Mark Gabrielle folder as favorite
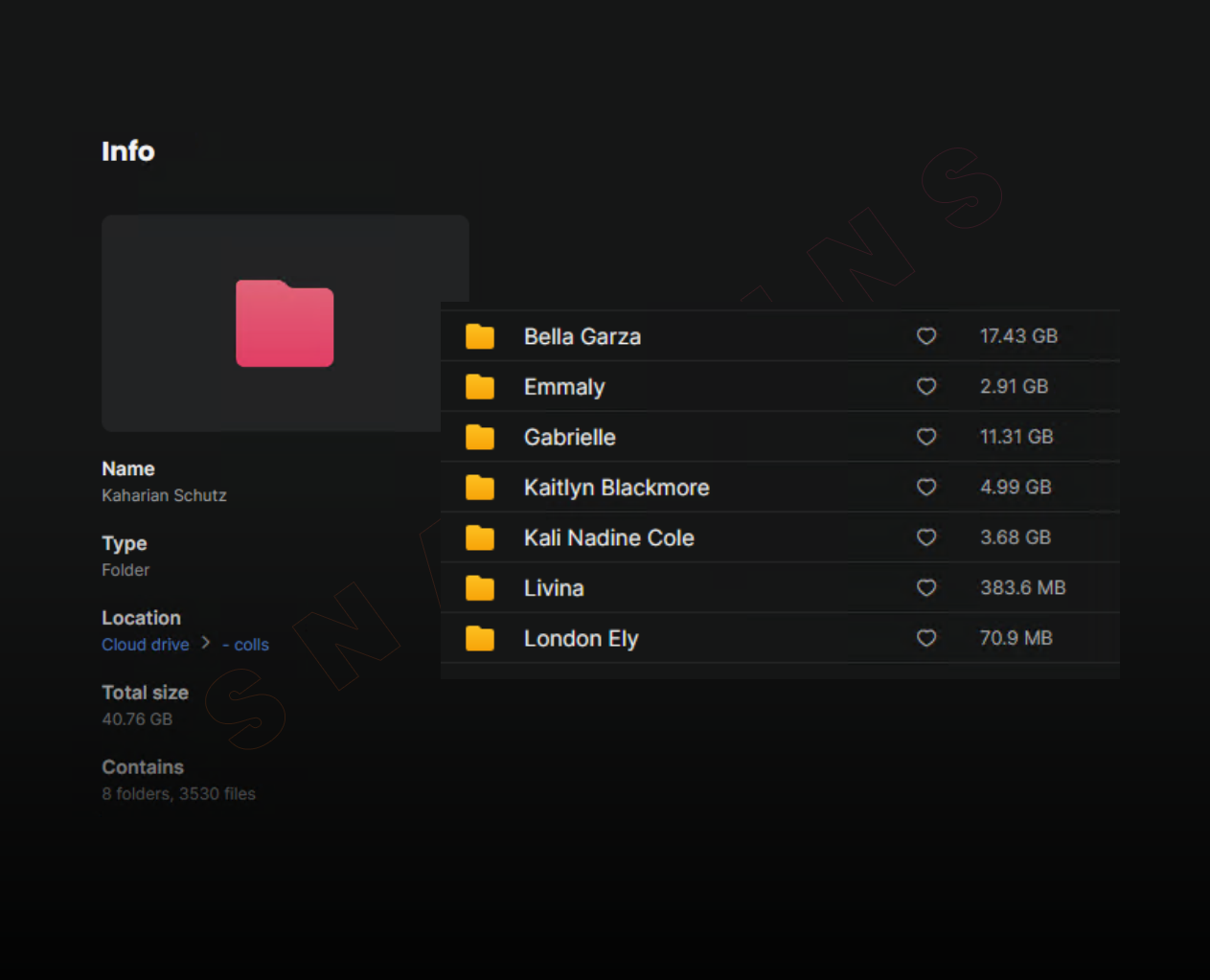The height and width of the screenshot is (980, 1210). pyautogui.click(x=926, y=437)
